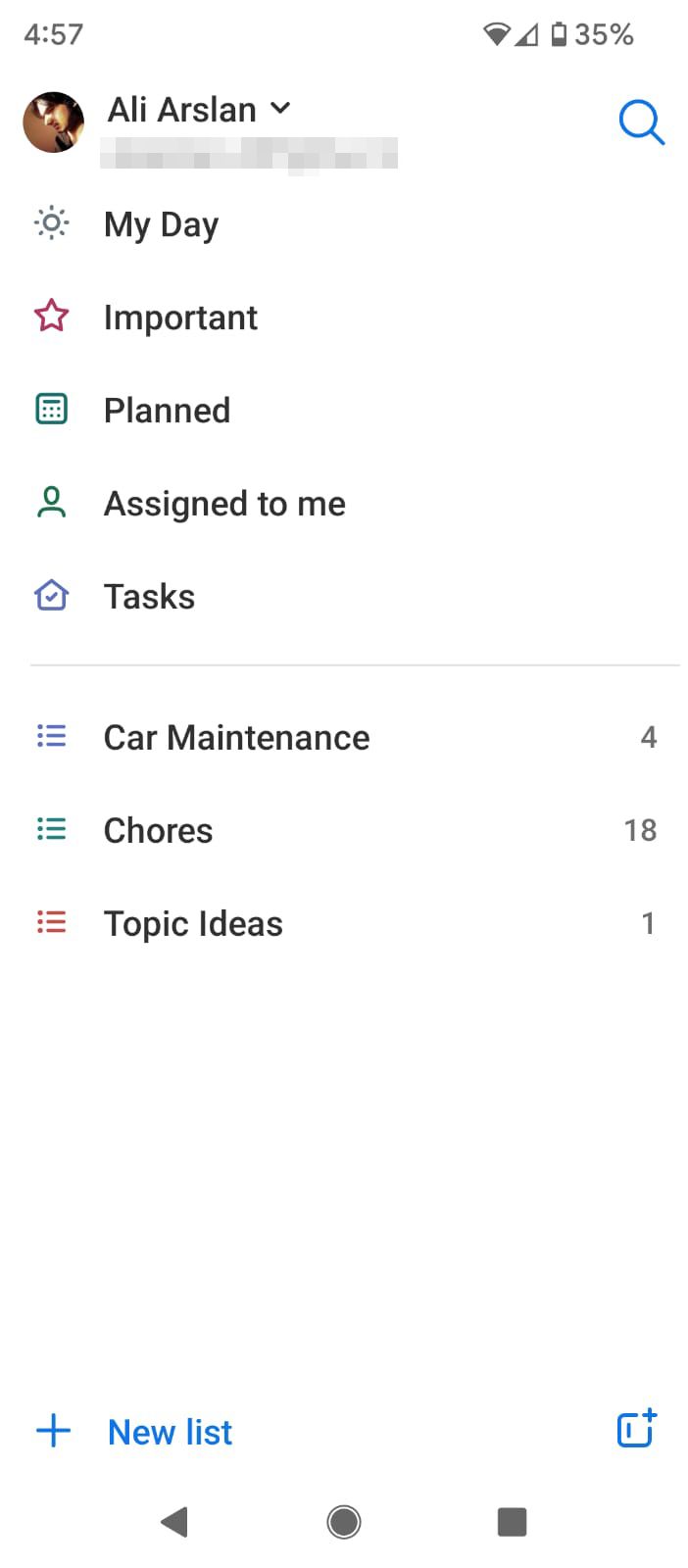Open the Important smart list
688x1568 pixels.
pyautogui.click(x=344, y=317)
